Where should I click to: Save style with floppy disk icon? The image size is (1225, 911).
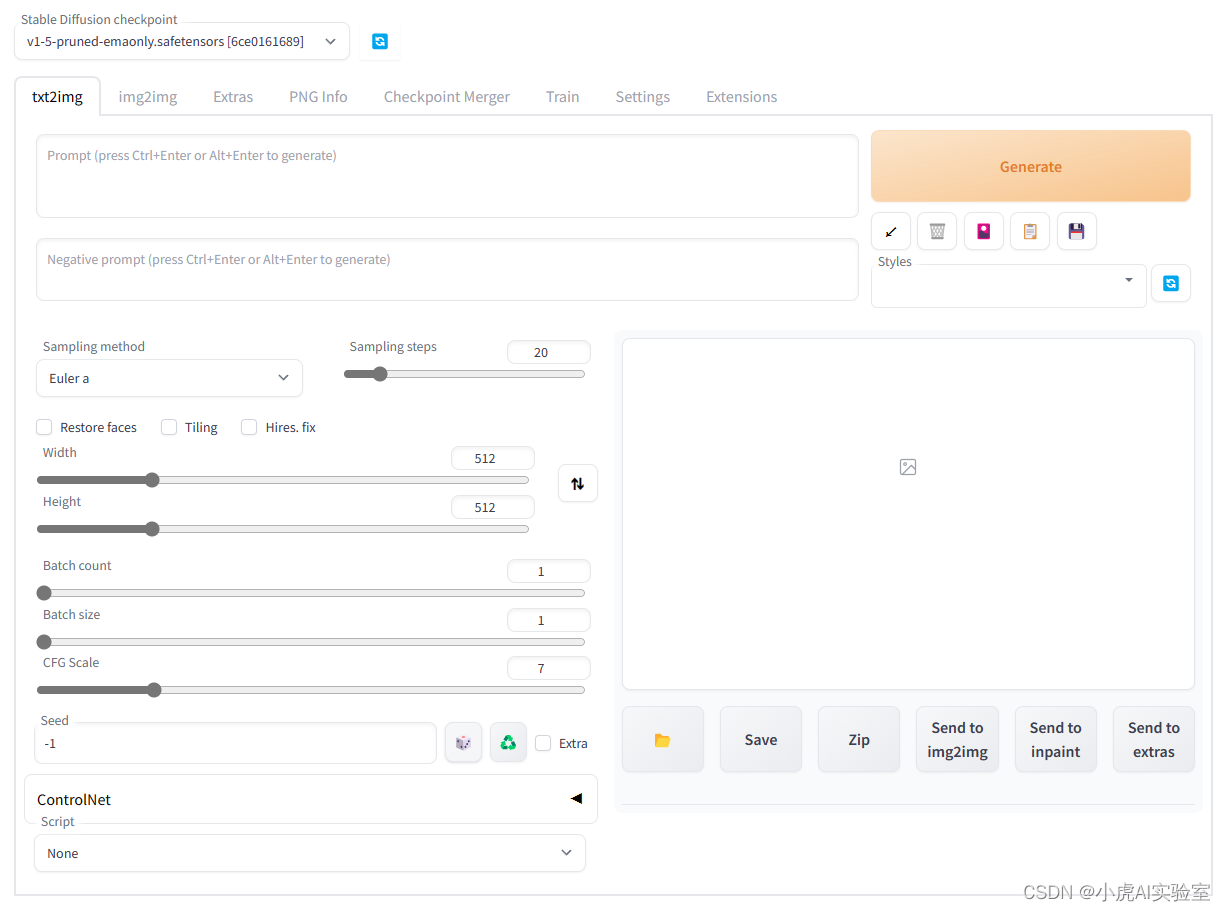pos(1077,231)
